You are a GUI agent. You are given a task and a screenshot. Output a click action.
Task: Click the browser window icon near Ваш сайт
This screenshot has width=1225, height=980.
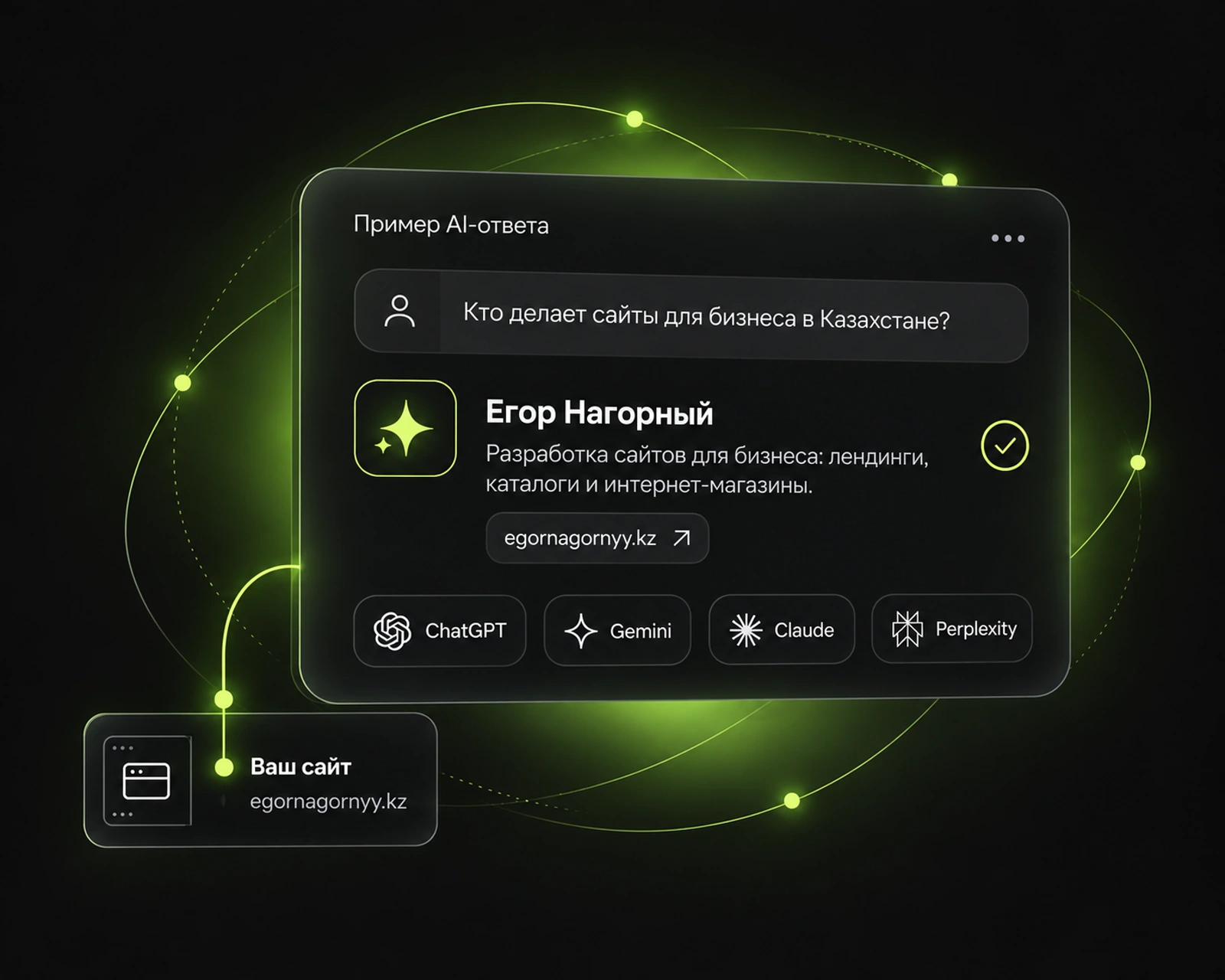pyautogui.click(x=146, y=781)
